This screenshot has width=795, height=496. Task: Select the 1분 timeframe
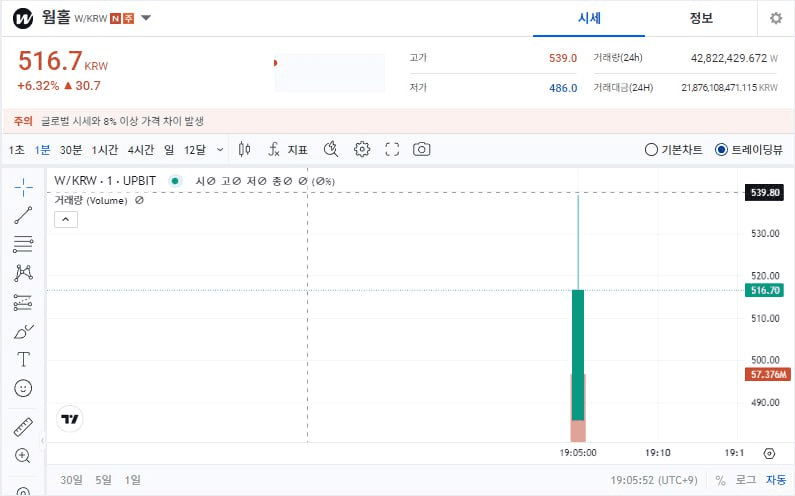(42, 150)
